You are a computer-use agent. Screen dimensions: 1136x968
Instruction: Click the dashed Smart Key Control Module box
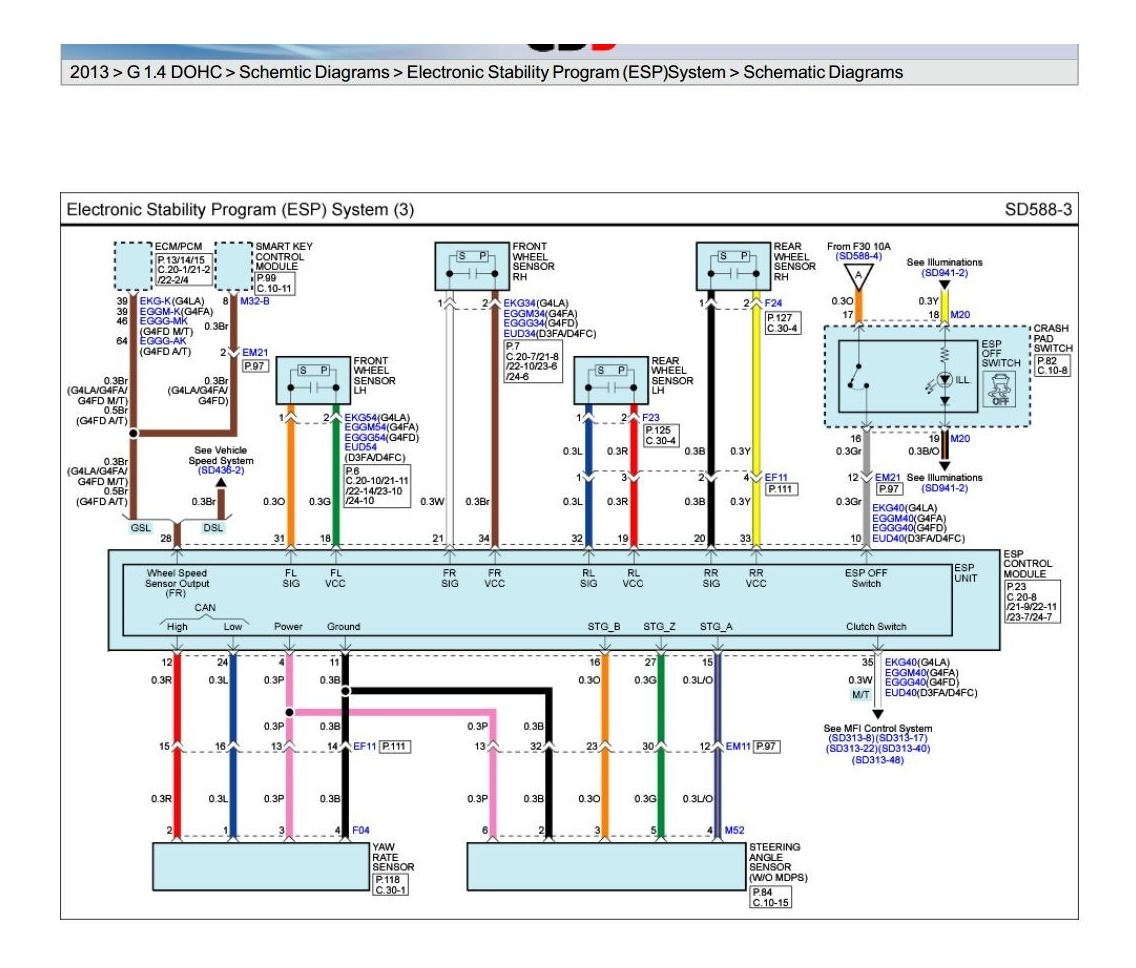[234, 267]
